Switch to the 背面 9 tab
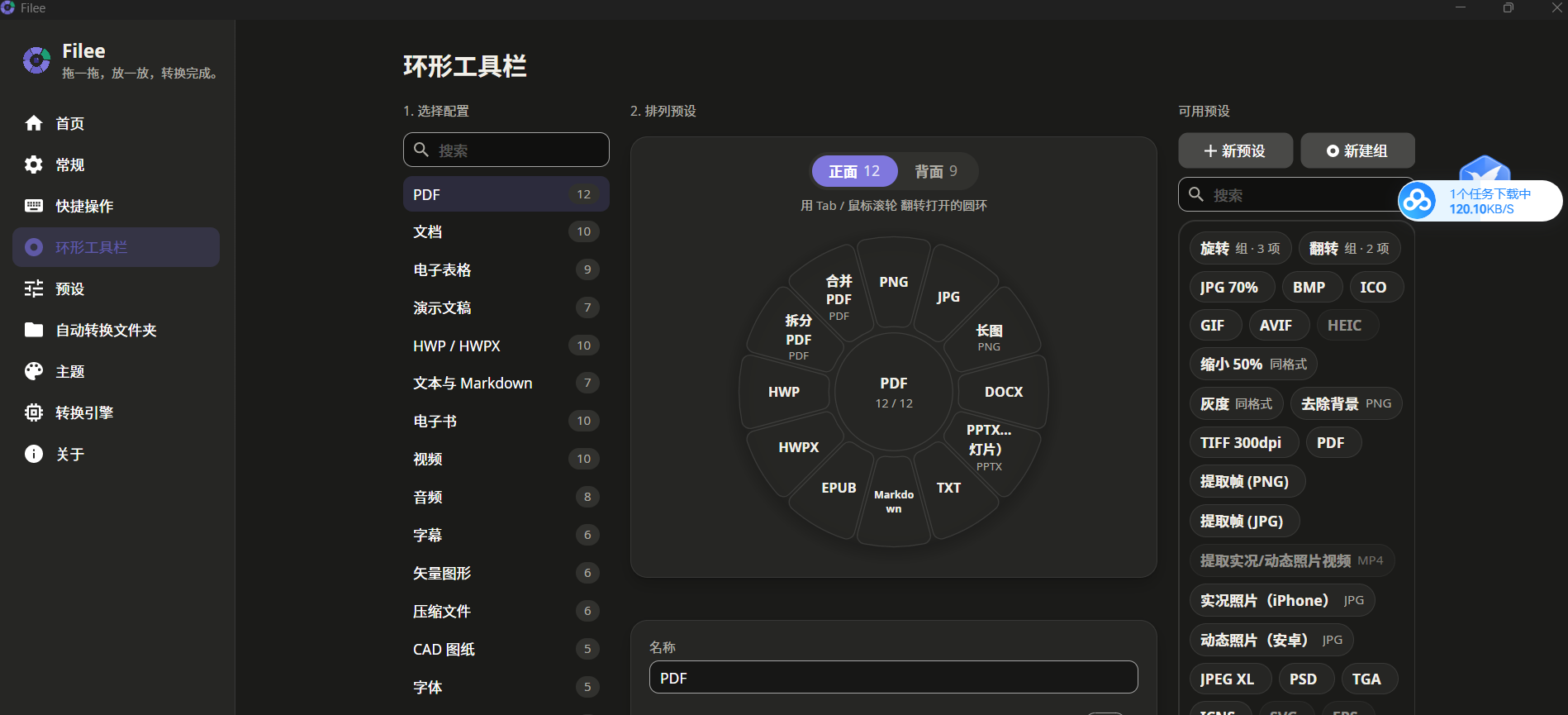Viewport: 1568px width, 715px height. [936, 171]
